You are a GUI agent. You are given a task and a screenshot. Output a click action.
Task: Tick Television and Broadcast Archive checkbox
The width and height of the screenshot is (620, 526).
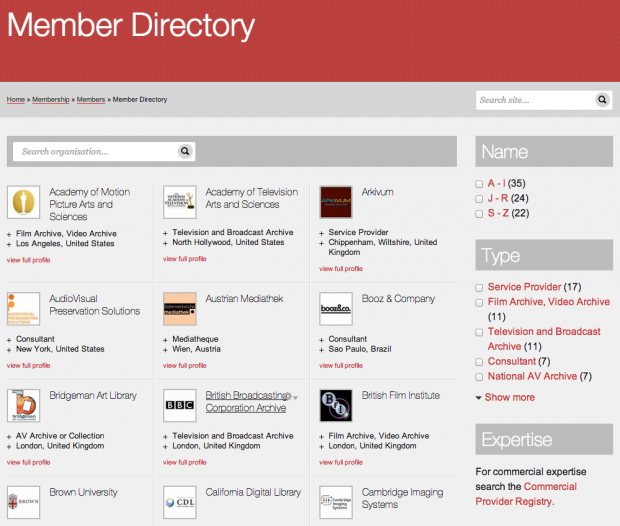pyautogui.click(x=479, y=332)
